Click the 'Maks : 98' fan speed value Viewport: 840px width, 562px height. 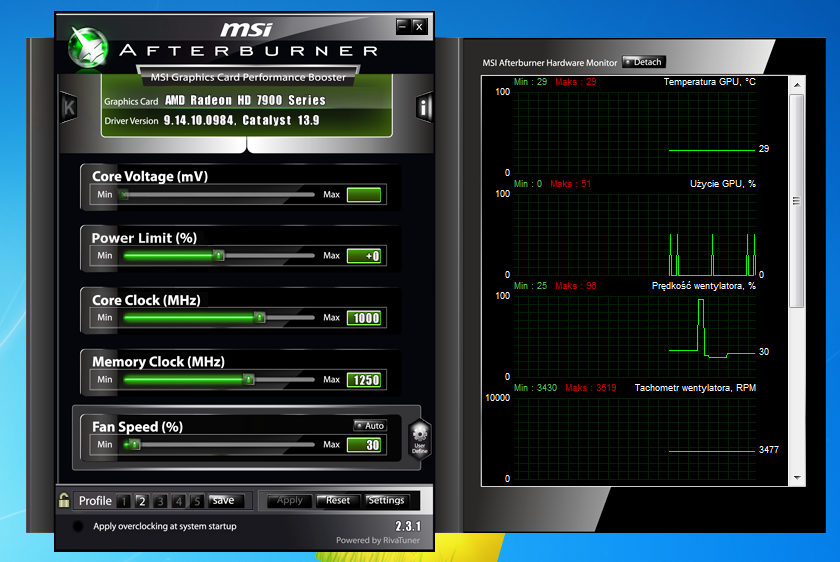575,286
